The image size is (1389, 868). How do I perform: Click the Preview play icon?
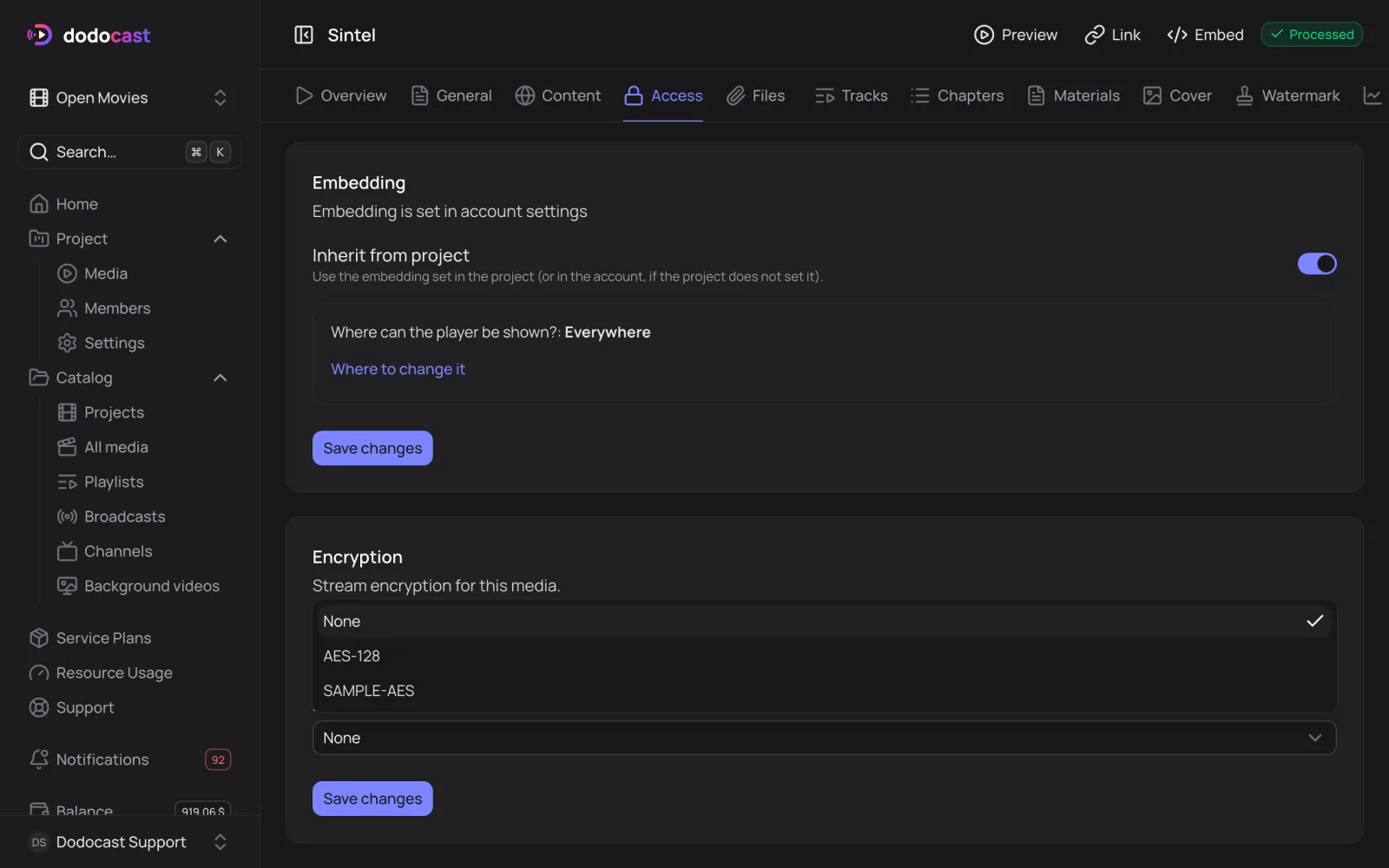(984, 35)
